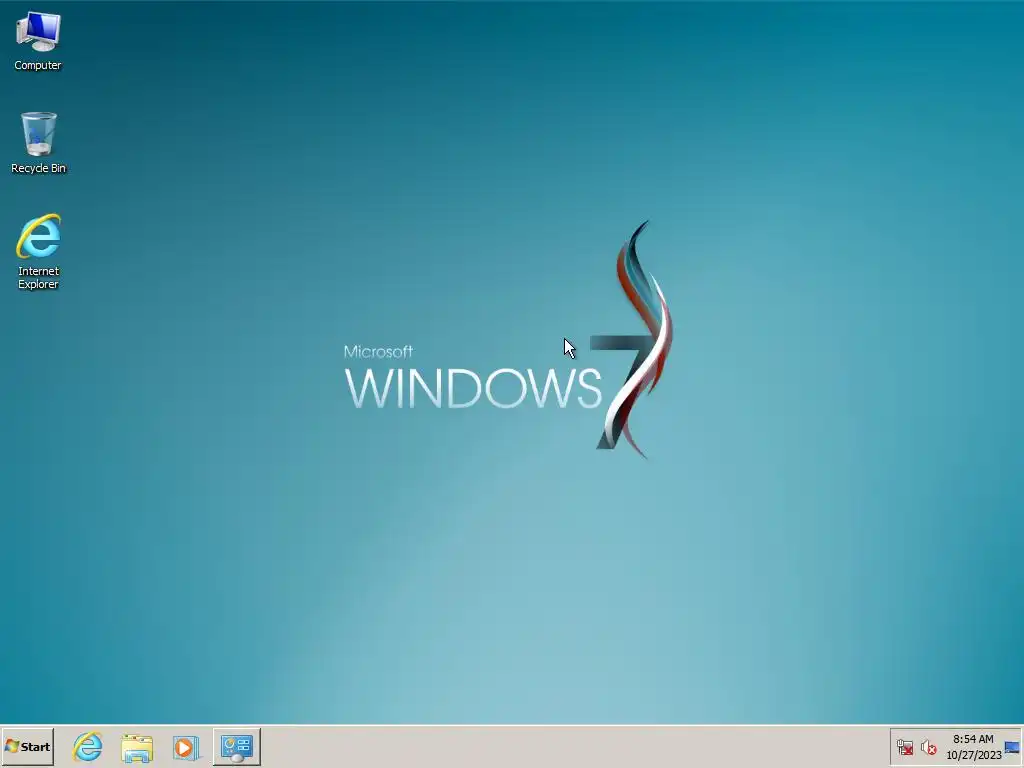Launch Windows Media Player from taskbar
Image resolution: width=1024 pixels, height=768 pixels.
(185, 747)
